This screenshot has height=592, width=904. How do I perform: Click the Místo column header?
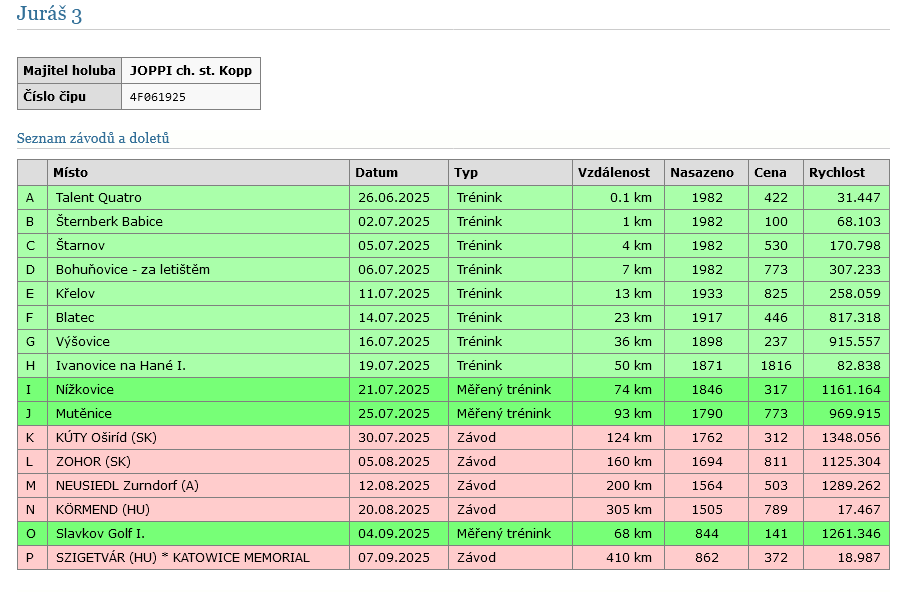tap(70, 173)
